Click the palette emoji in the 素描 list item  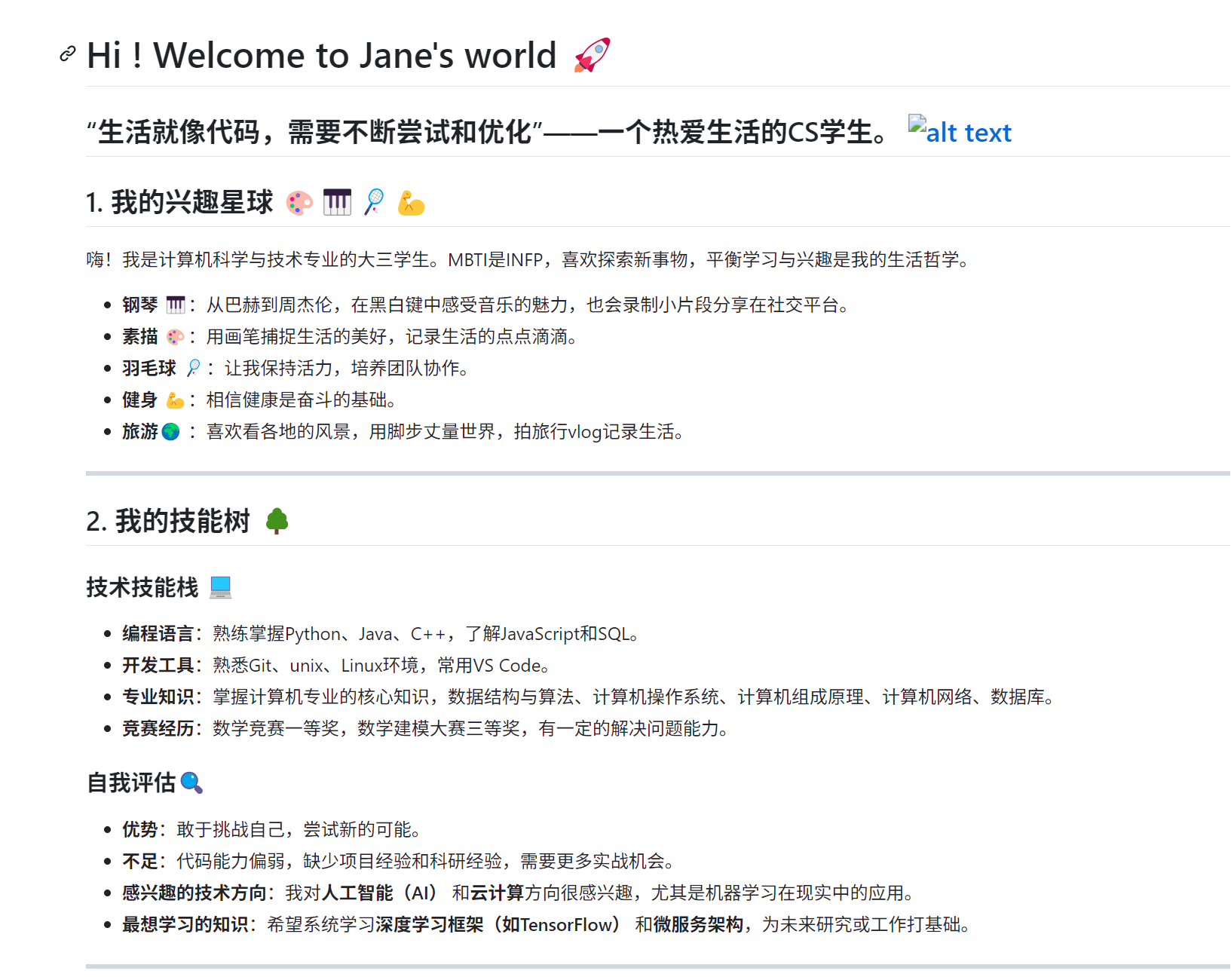click(176, 336)
